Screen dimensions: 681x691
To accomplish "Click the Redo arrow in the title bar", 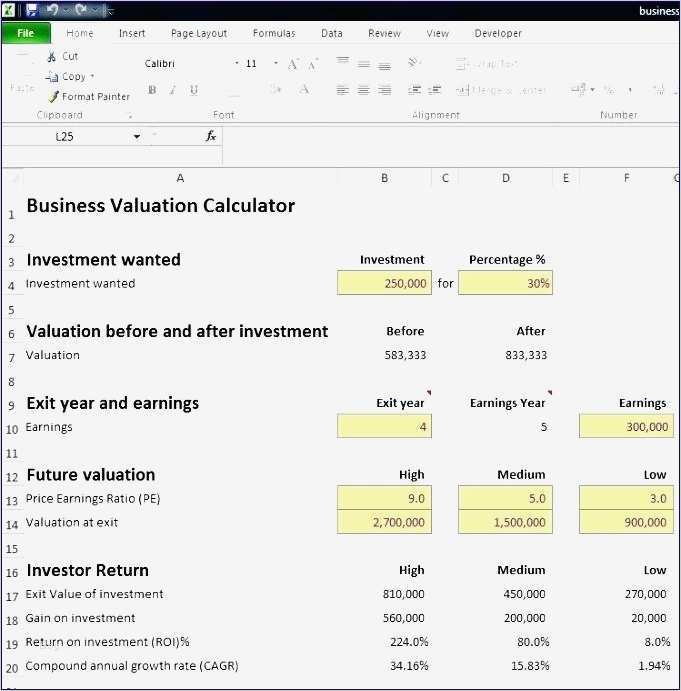I will [x=81, y=9].
